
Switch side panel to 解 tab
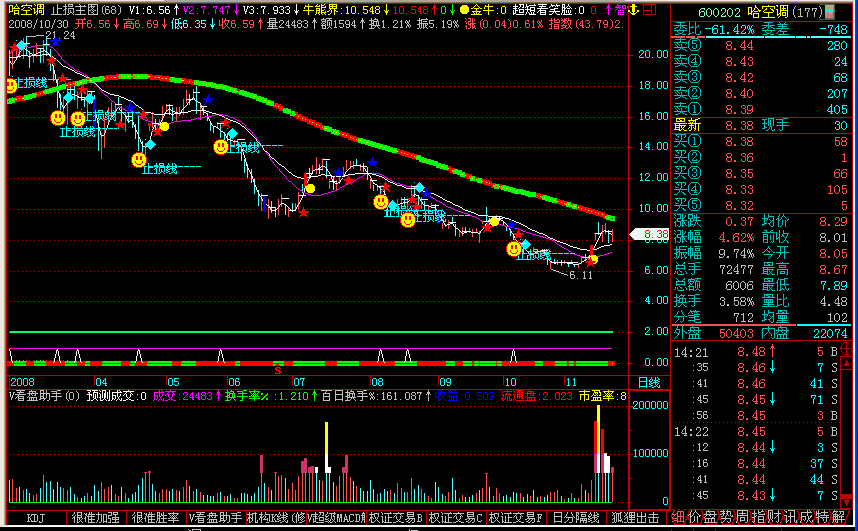838,517
